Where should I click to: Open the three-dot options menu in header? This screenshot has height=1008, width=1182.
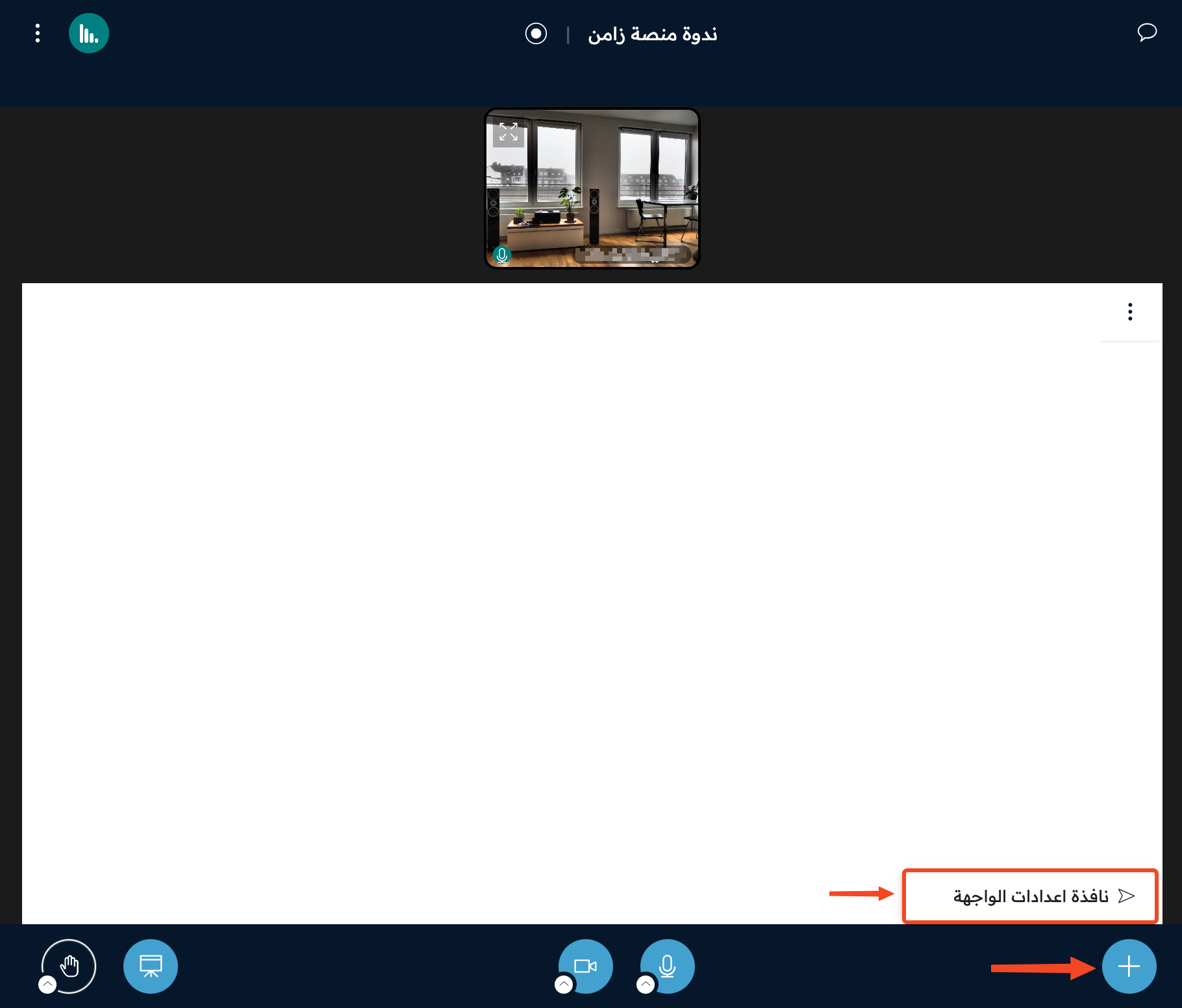38,33
